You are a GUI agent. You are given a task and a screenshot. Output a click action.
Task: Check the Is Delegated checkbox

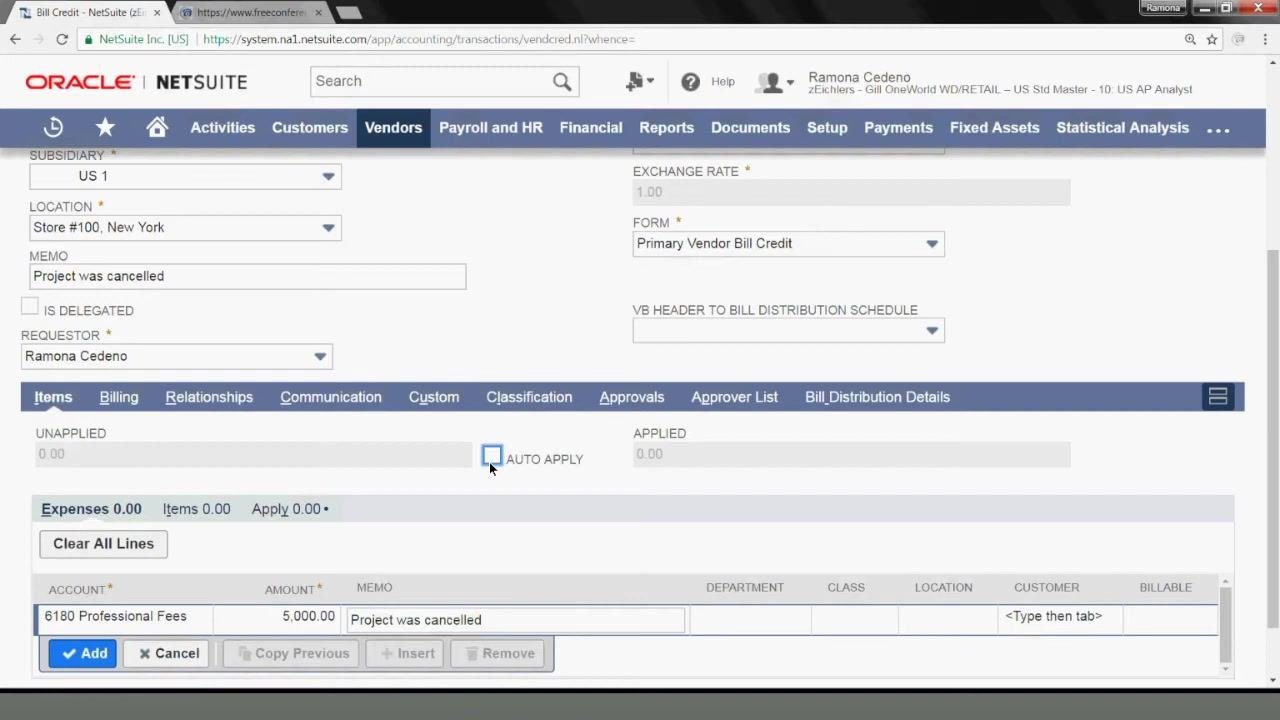[30, 307]
